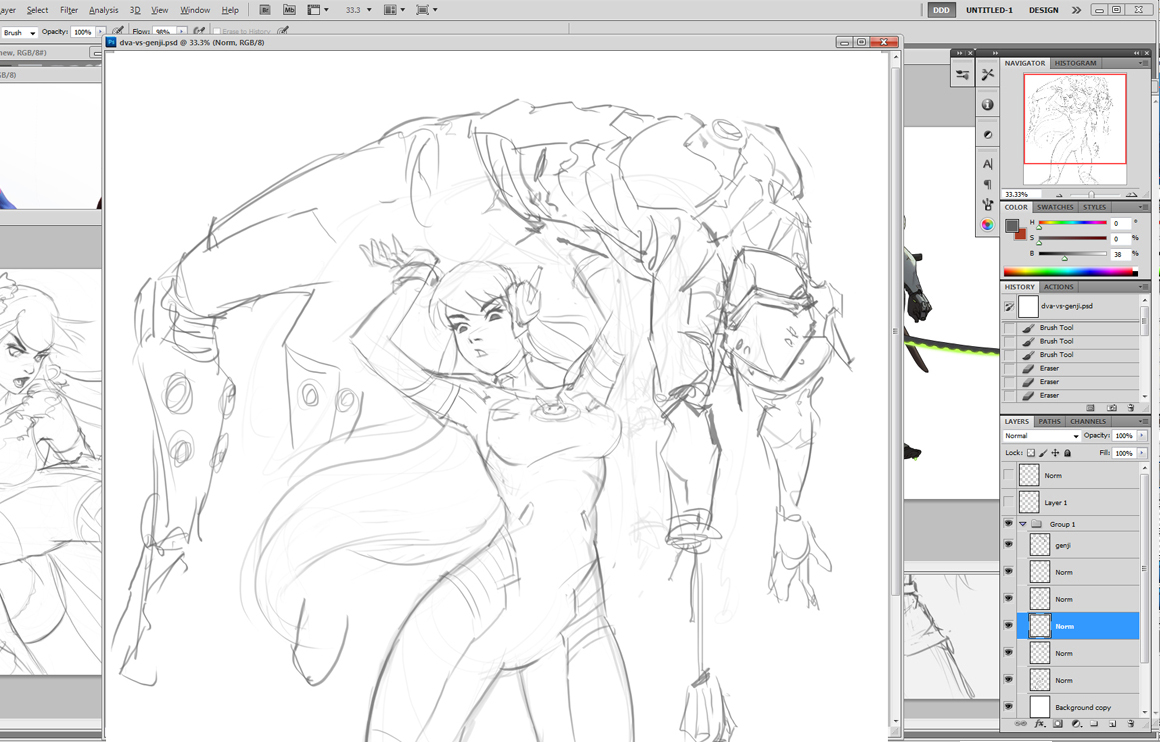
Task: Hide the genji layer
Action: click(x=1008, y=543)
